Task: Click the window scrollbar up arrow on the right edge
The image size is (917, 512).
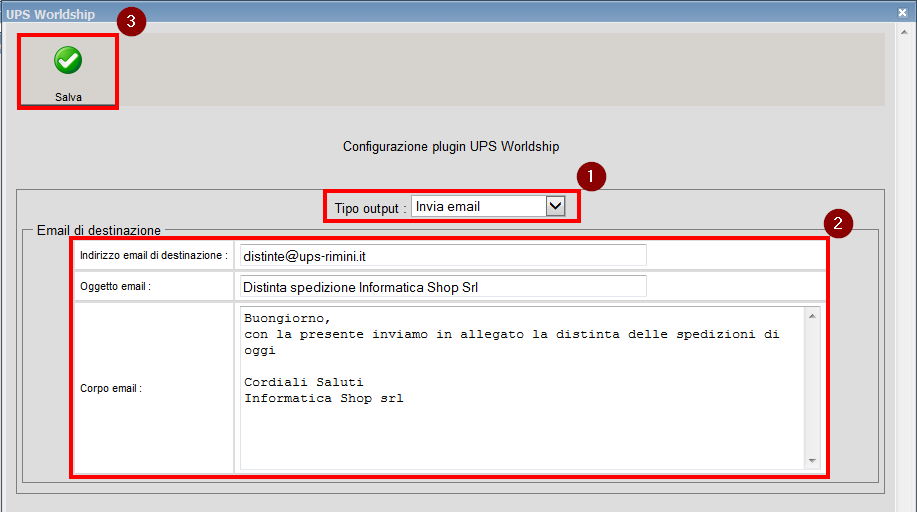Action: (x=905, y=32)
